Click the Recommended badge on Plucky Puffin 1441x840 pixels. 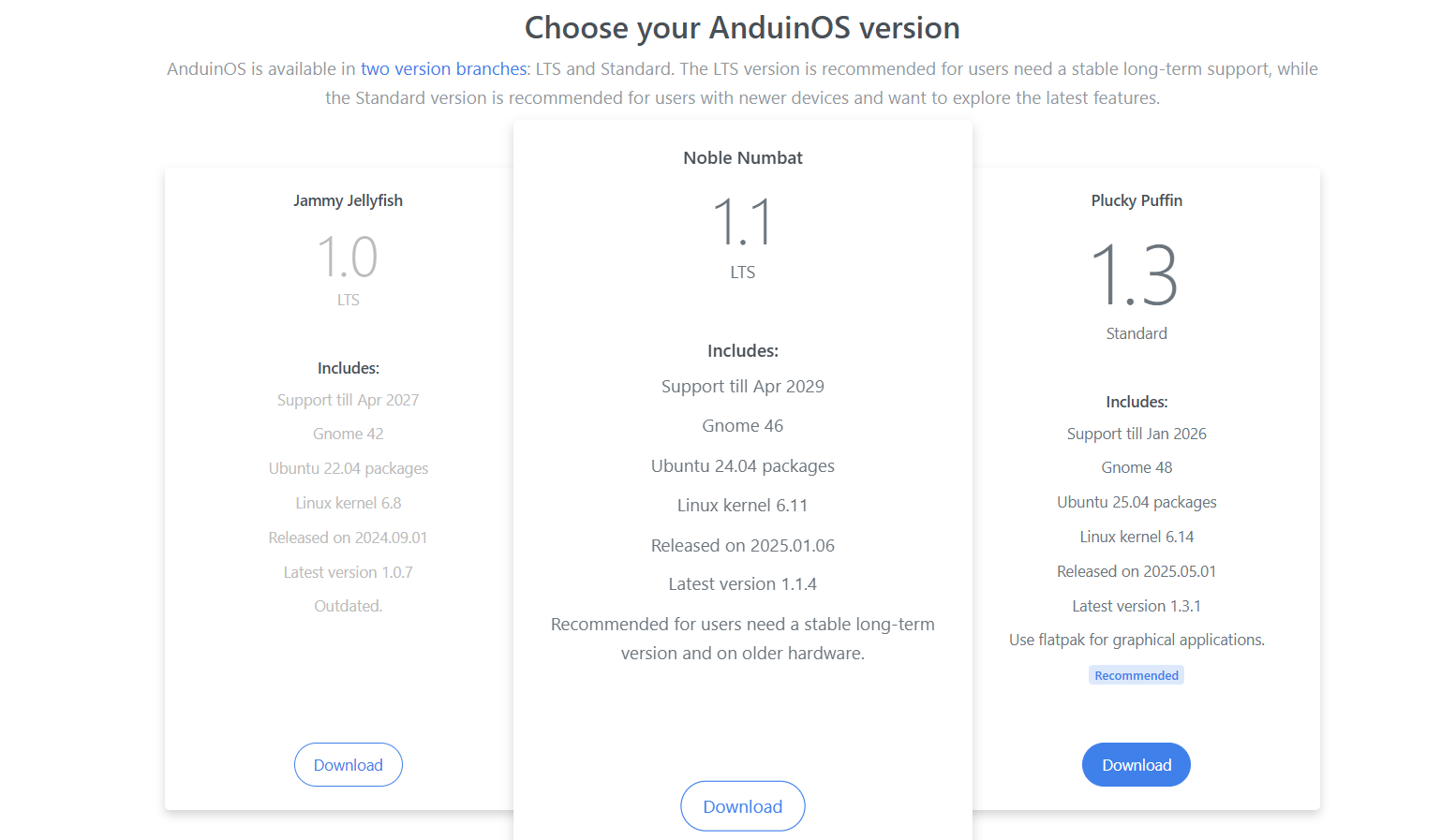1136,675
